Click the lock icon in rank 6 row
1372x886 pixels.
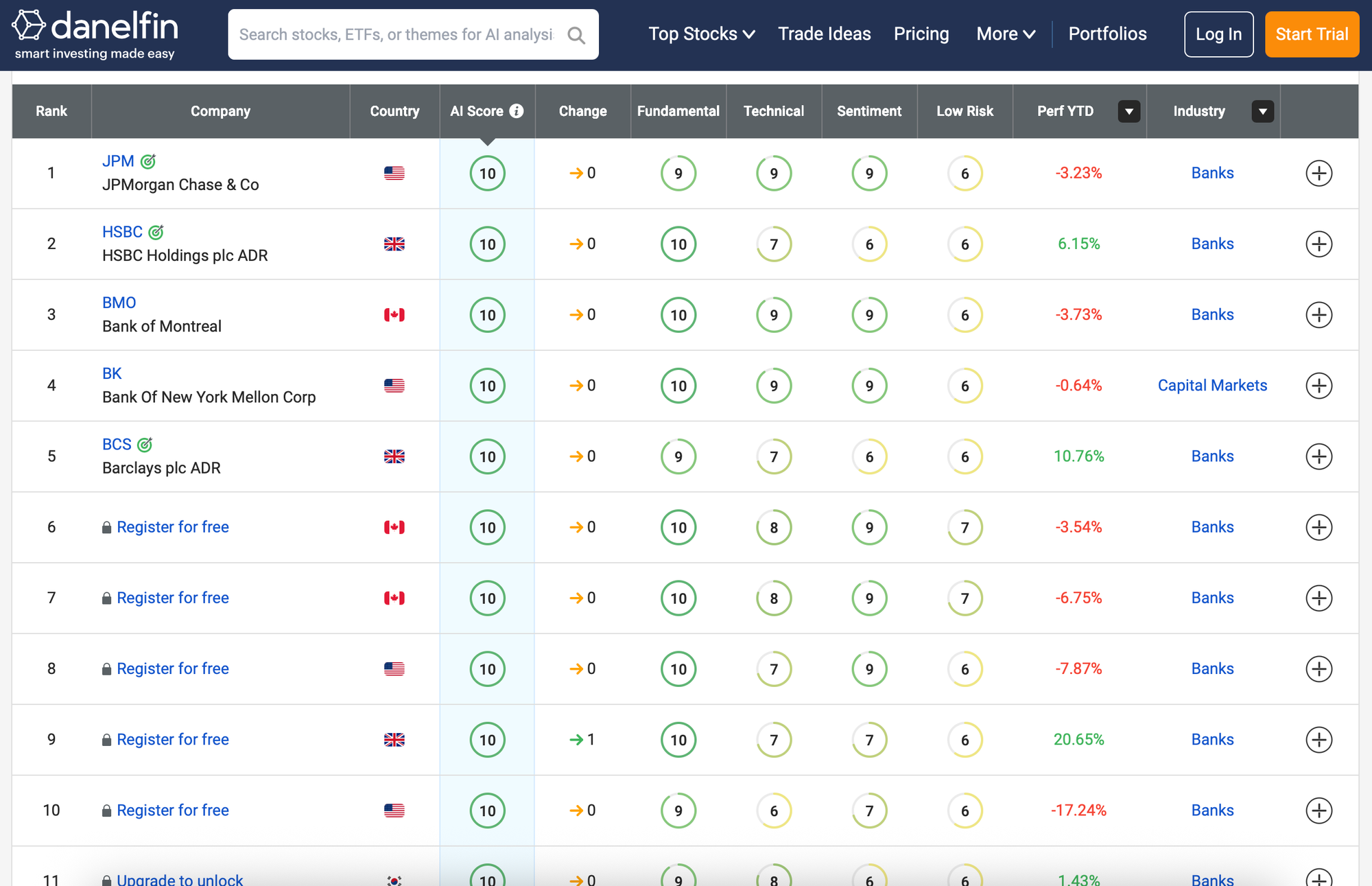click(x=106, y=528)
